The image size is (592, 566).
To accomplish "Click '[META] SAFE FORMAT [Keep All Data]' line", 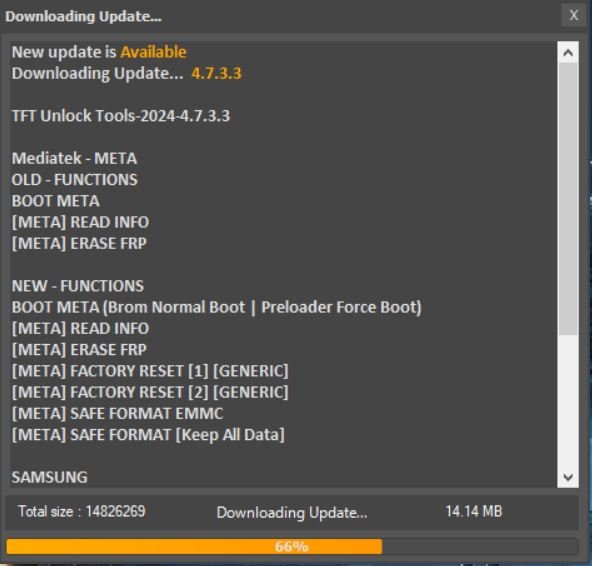I will point(148,435).
